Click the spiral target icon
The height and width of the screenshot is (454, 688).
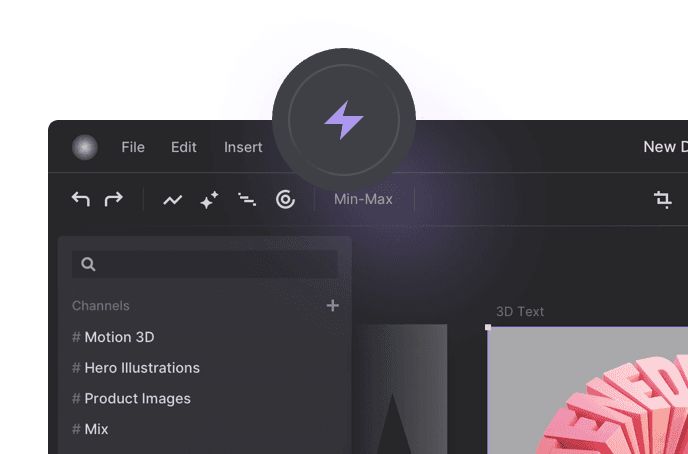pyautogui.click(x=285, y=200)
